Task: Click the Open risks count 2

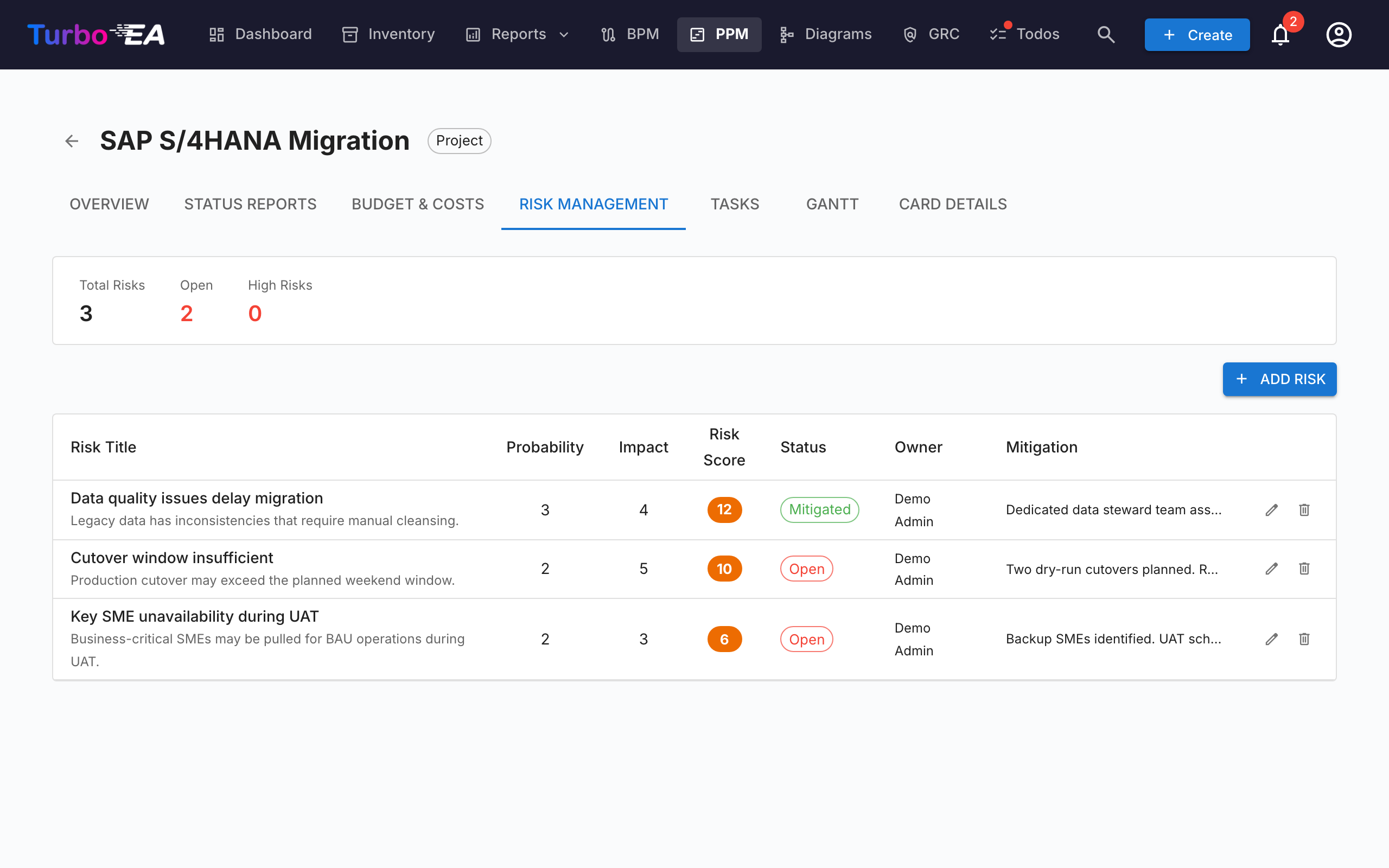Action: tap(187, 314)
